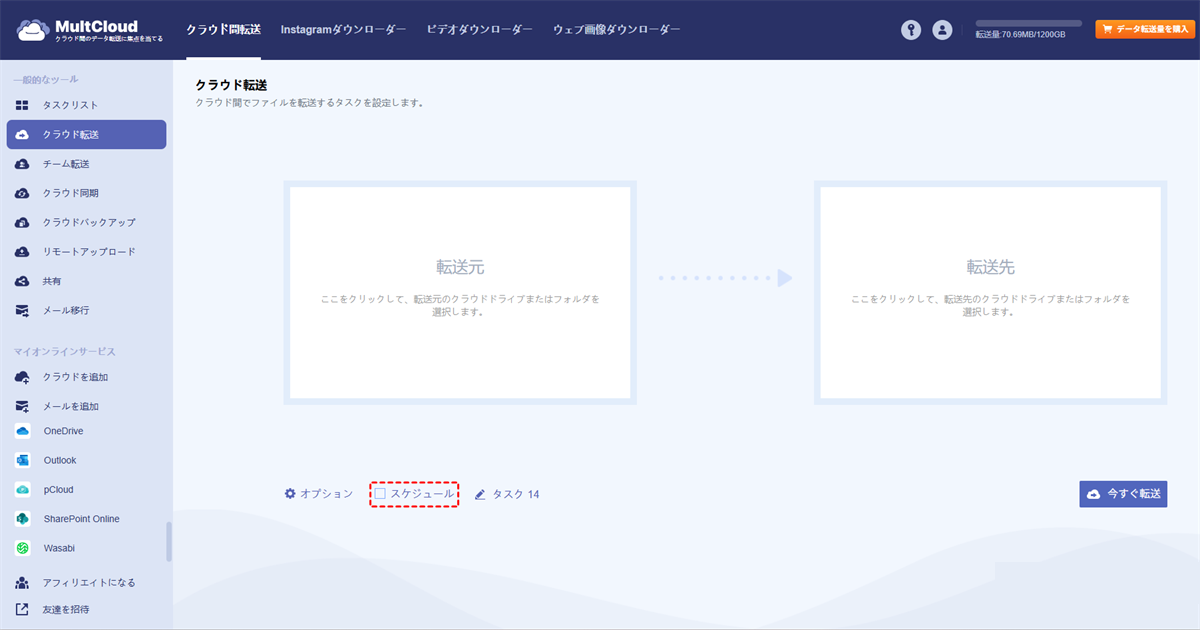Image resolution: width=1200 pixels, height=630 pixels.
Task: Click the メール移行 icon
Action: [x=23, y=310]
